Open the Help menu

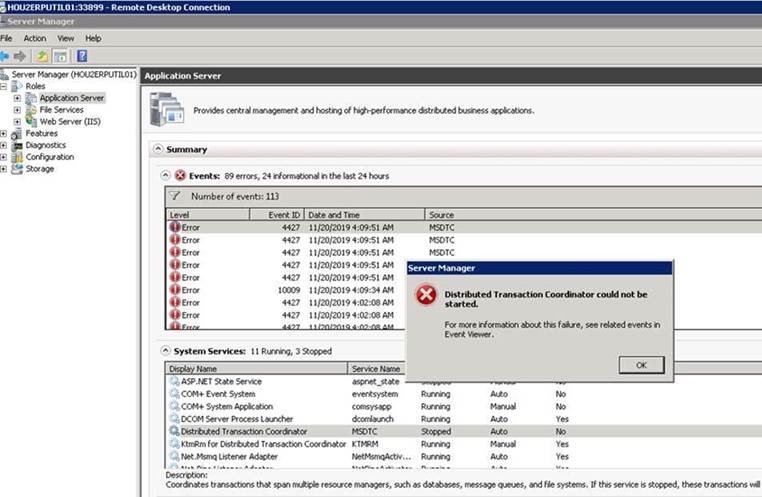[93, 38]
